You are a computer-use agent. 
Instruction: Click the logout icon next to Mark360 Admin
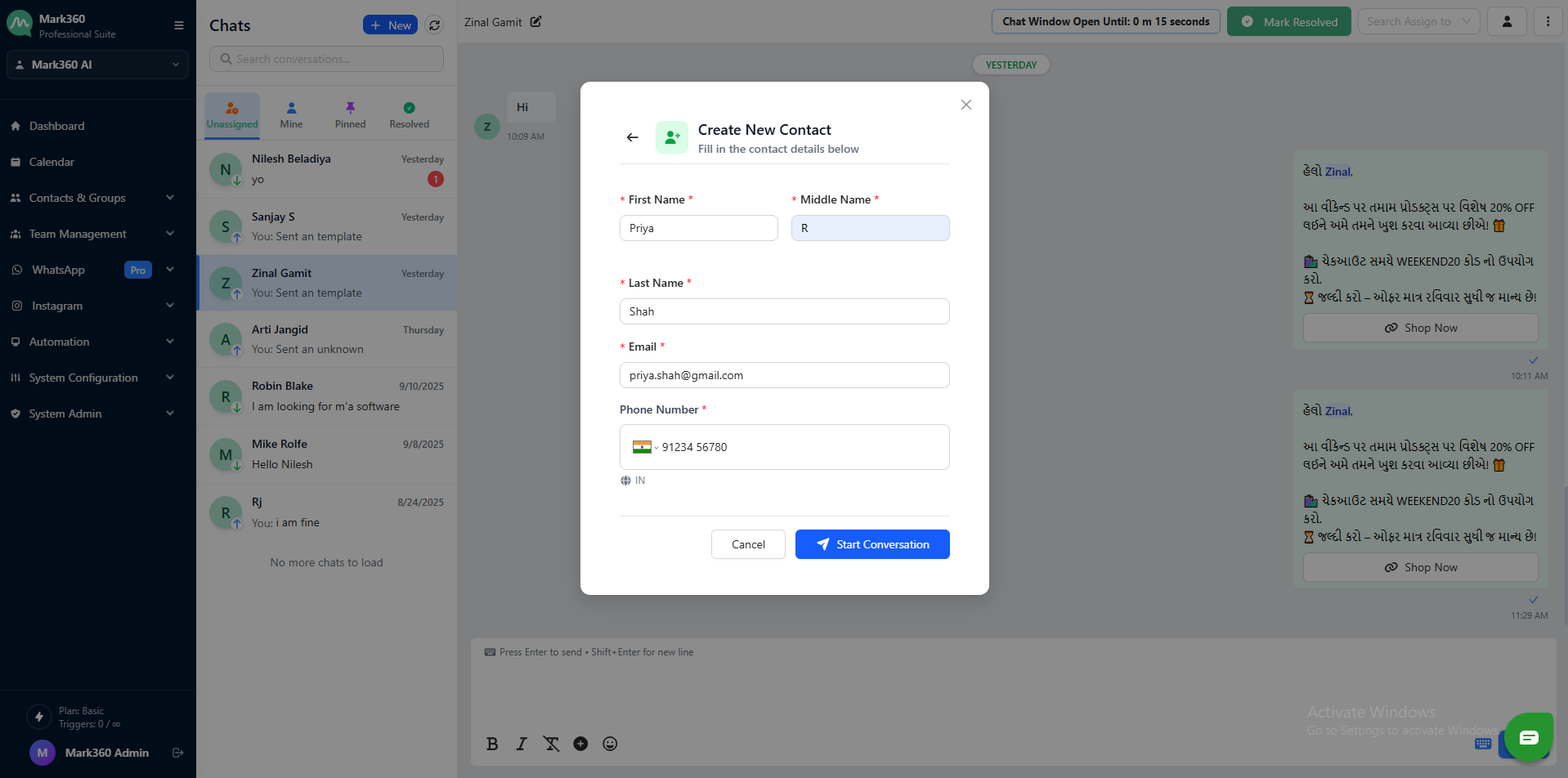pyautogui.click(x=177, y=753)
